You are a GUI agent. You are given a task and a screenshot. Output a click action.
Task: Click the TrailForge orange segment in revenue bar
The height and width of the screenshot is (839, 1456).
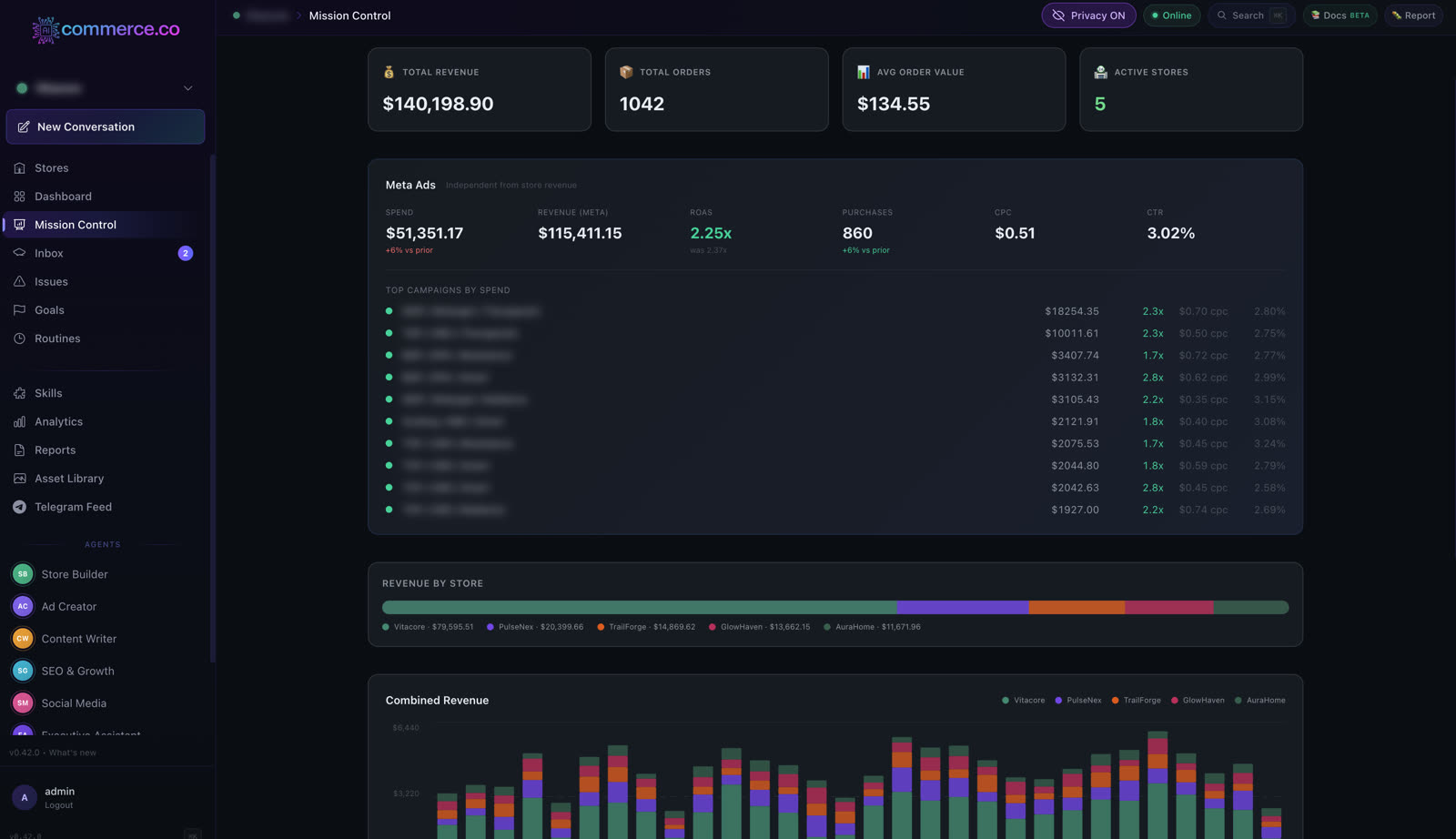[1077, 607]
